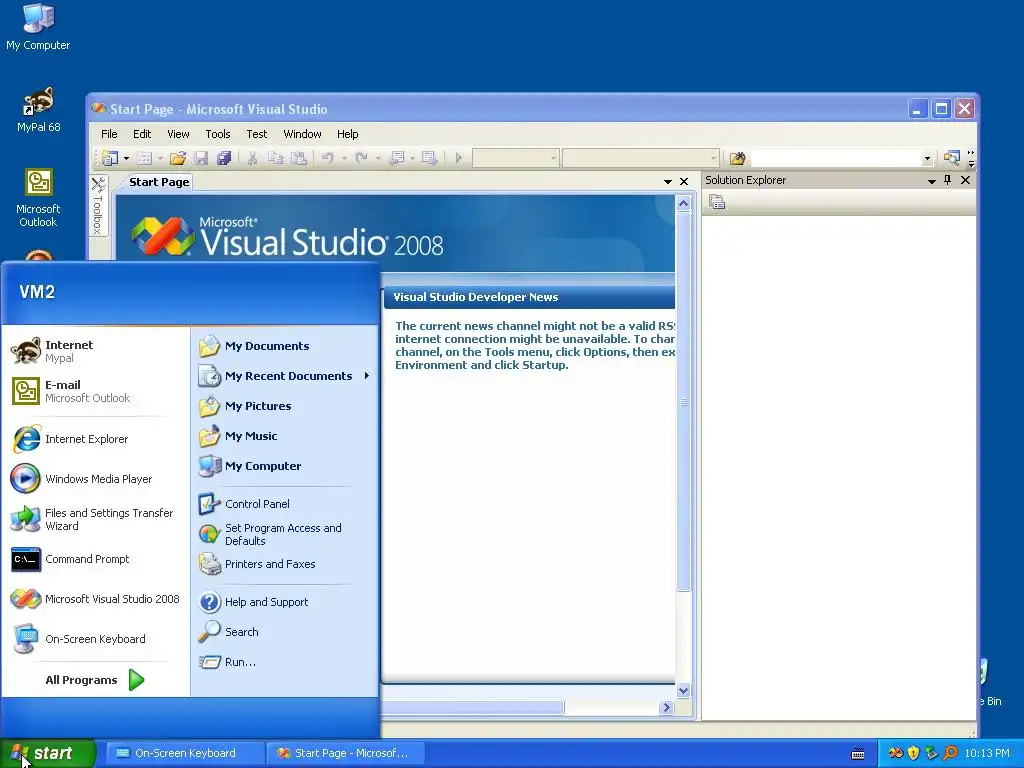Expand All Programs in start menu
The width and height of the screenshot is (1024, 768).
point(95,680)
